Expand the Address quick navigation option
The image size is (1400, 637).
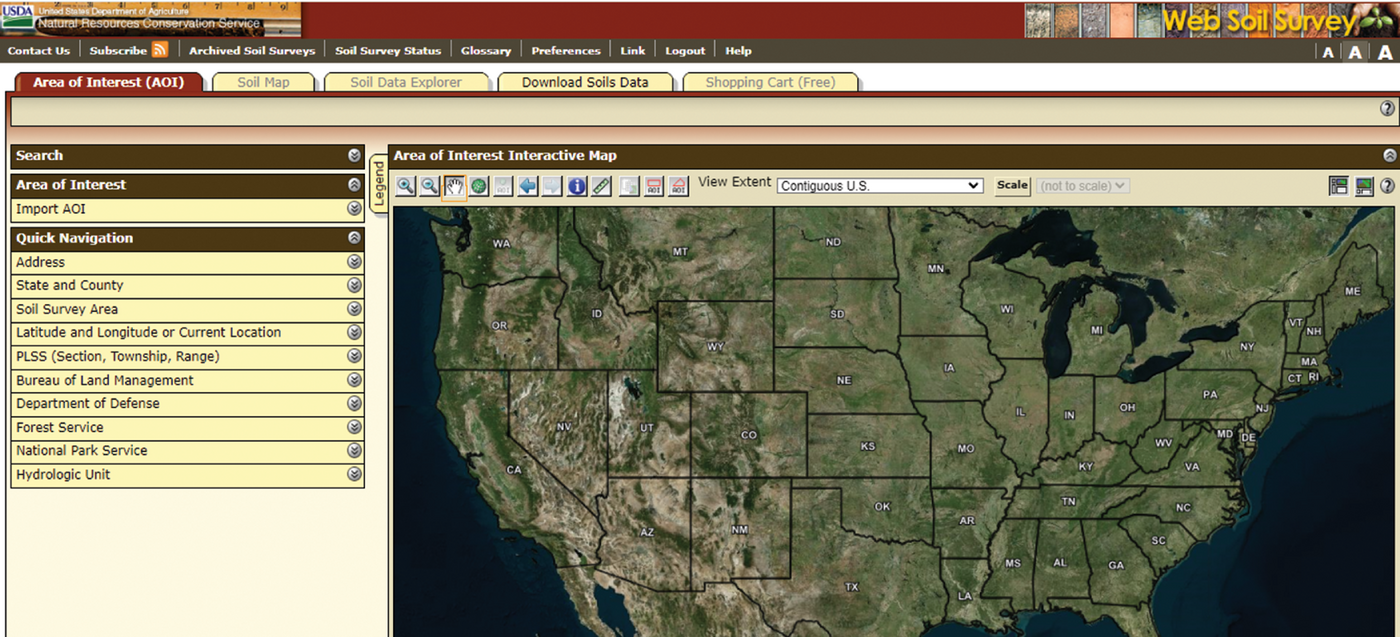click(354, 261)
